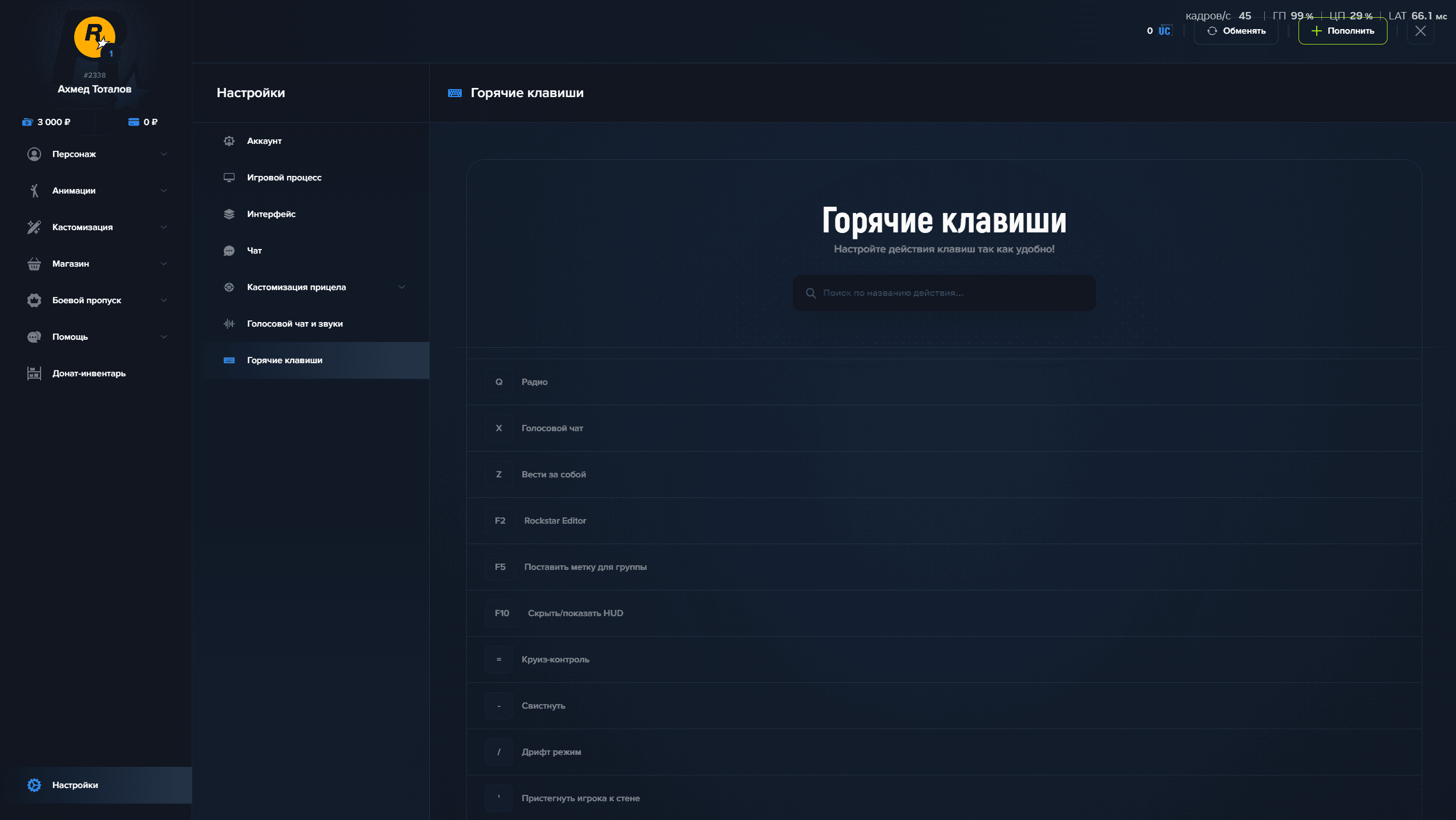
Task: Click the Боевой пропуск badge icon
Action: tap(34, 300)
